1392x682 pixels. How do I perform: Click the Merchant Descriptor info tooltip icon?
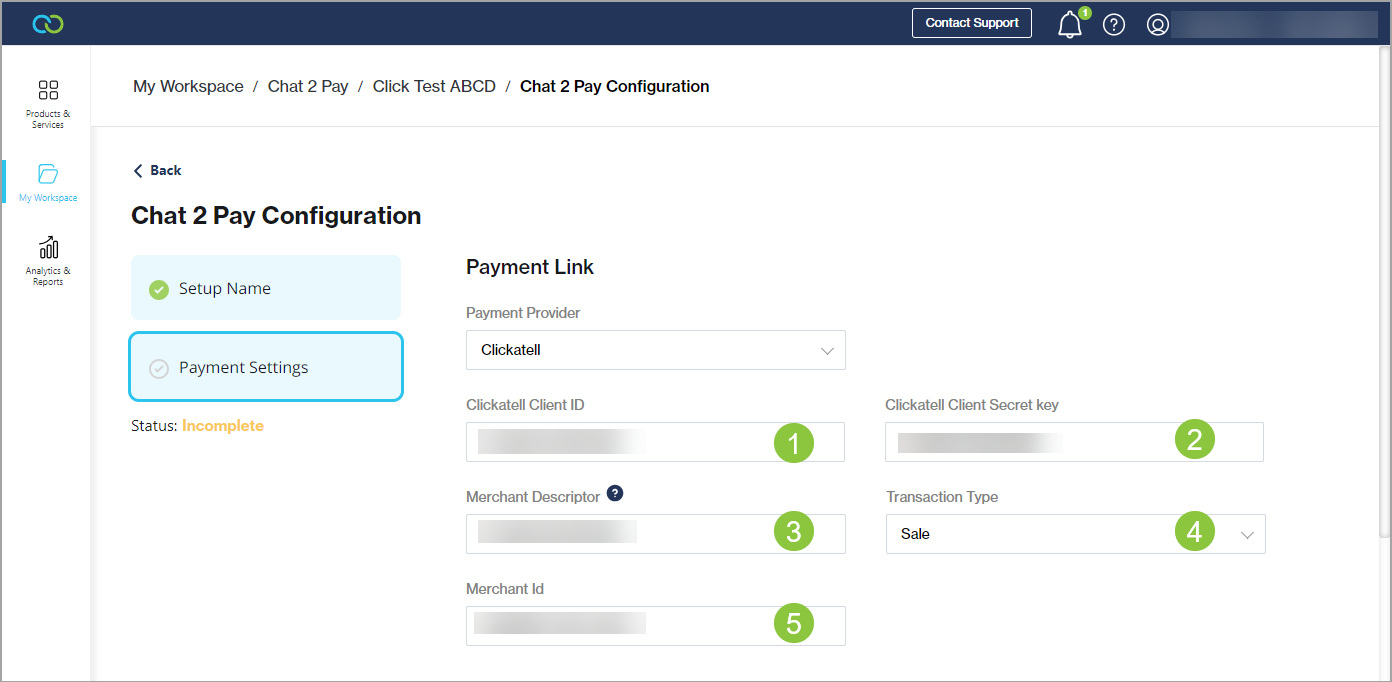(x=615, y=493)
